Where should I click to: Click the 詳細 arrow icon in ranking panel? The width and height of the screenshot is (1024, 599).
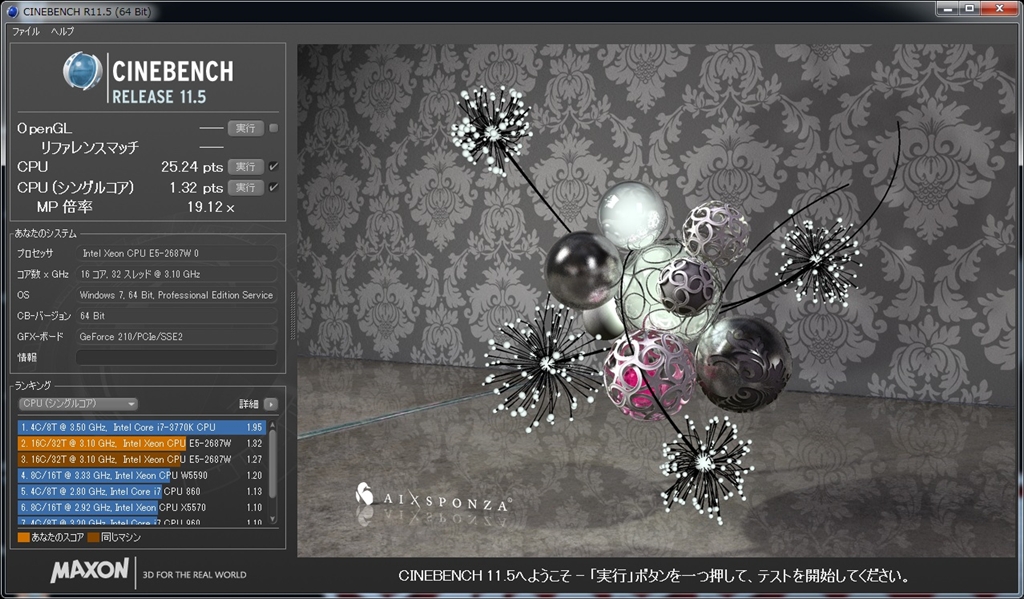(x=271, y=404)
